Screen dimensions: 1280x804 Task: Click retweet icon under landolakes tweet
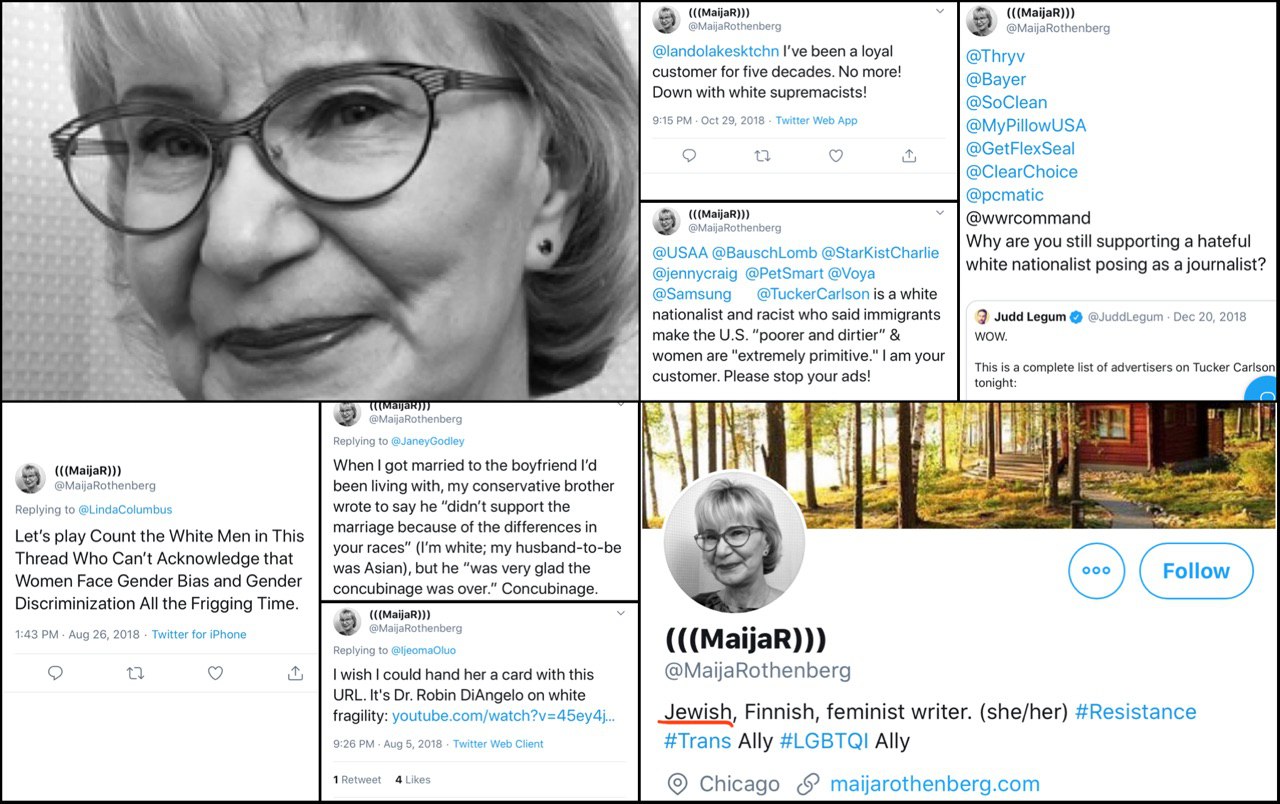762,156
